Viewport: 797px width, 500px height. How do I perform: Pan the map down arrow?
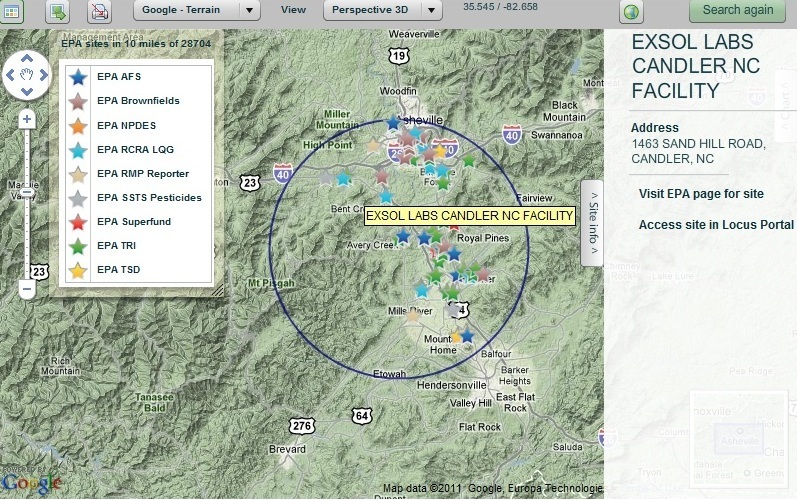[27, 92]
